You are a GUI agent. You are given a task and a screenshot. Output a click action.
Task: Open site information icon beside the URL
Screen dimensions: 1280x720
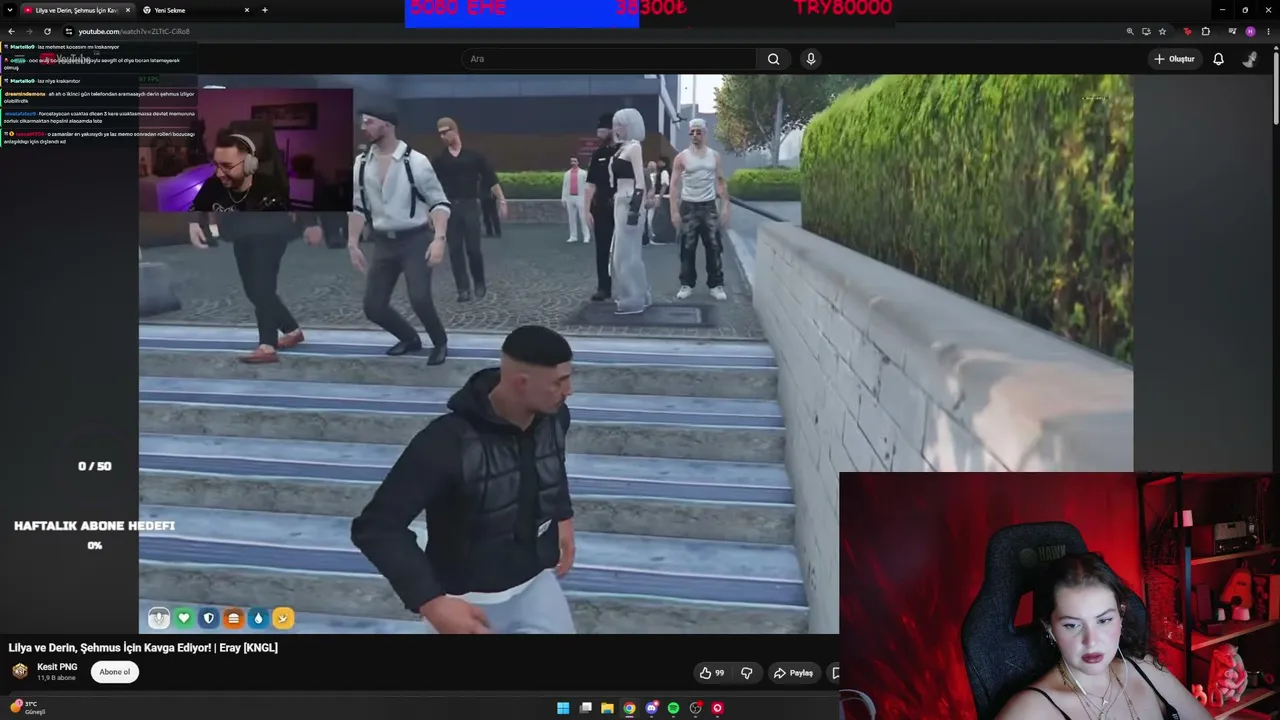[x=68, y=31]
